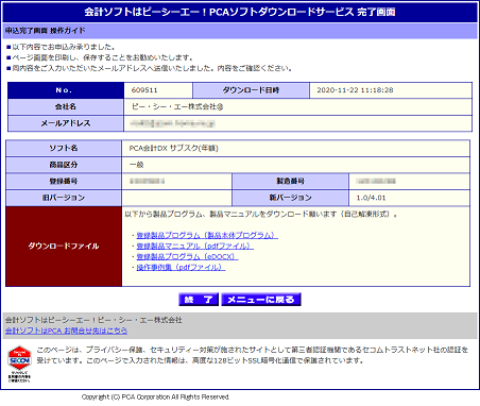Viewport: 480px width, 406px height.
Task: Open the 会計ソフトはPCA お問合せ先はこちら link
Action: (x=66, y=331)
